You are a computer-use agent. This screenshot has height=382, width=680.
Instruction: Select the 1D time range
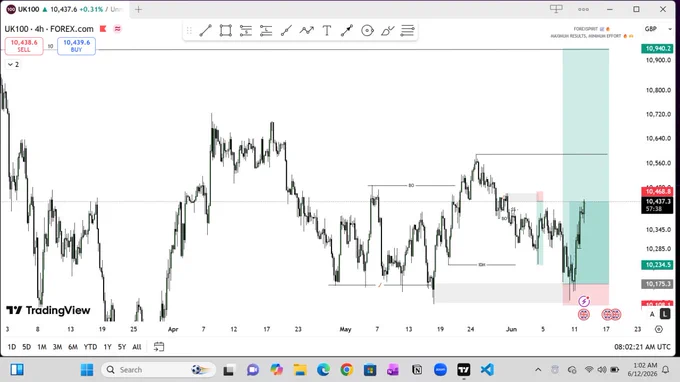click(12, 347)
